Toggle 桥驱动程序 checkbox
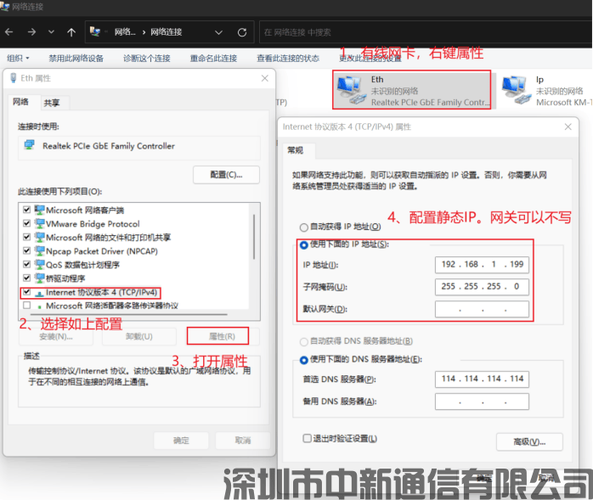 pos(27,278)
